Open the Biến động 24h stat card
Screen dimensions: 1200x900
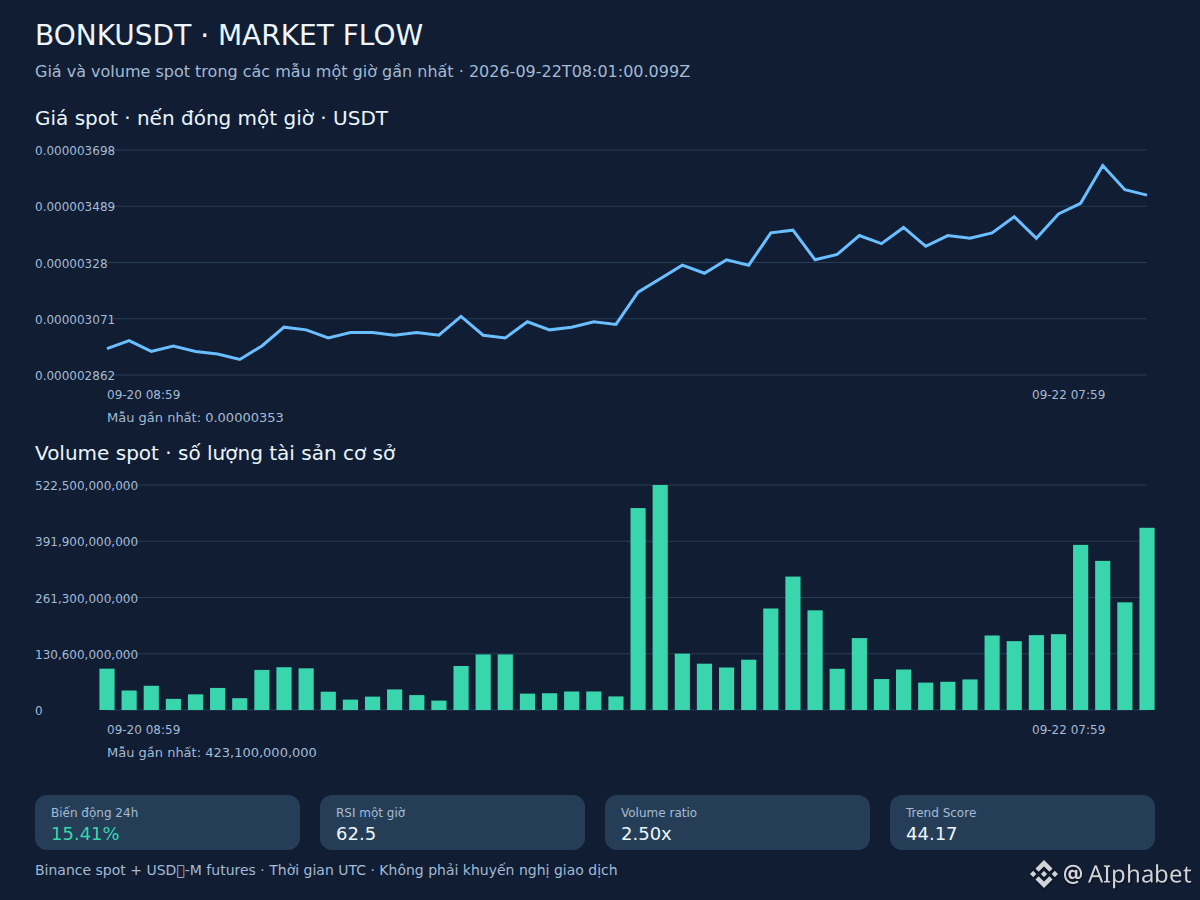pyautogui.click(x=168, y=823)
